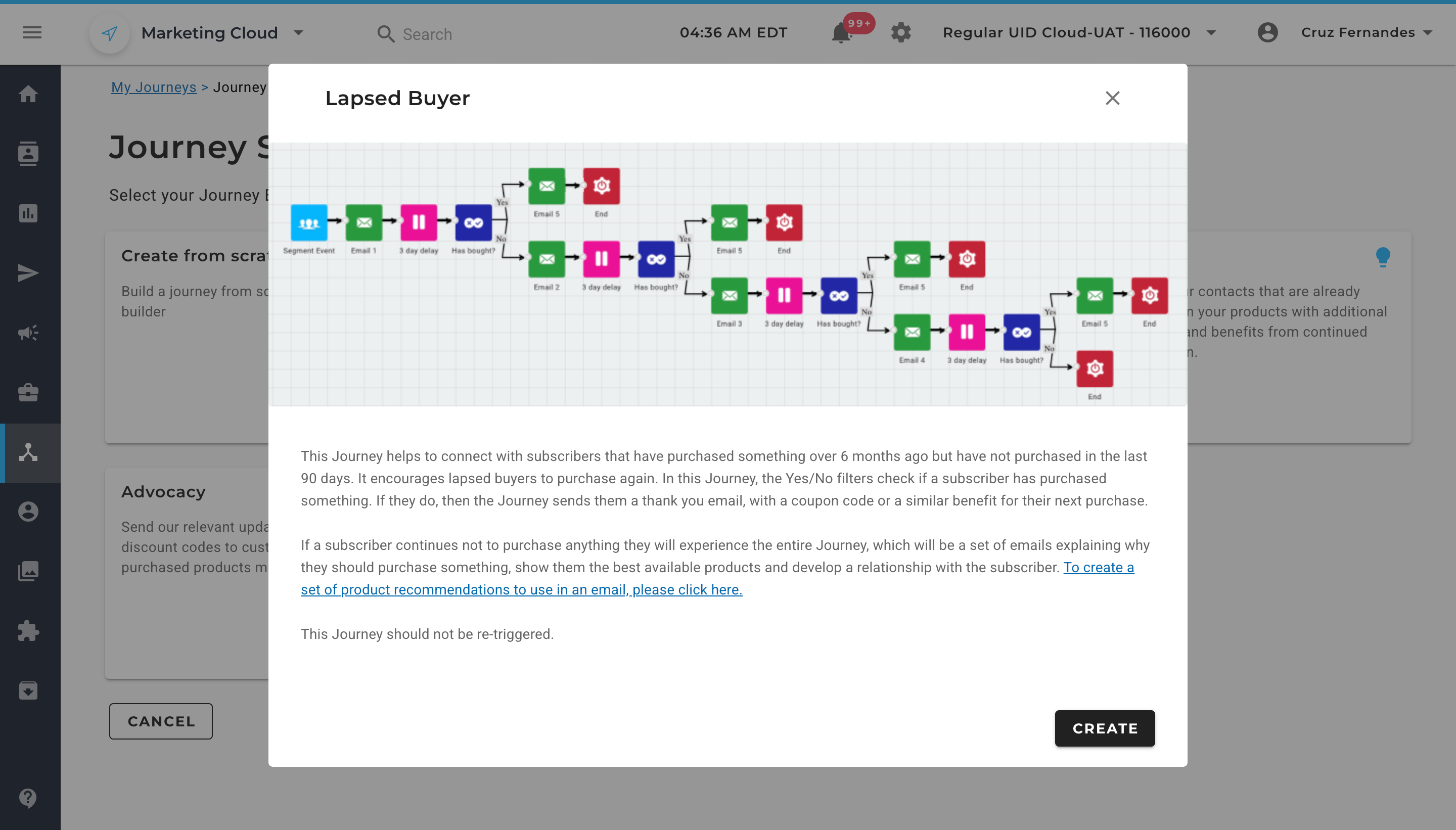Open the notifications bell with 99+ badge
Viewport: 1456px width, 830px height.
pos(841,33)
